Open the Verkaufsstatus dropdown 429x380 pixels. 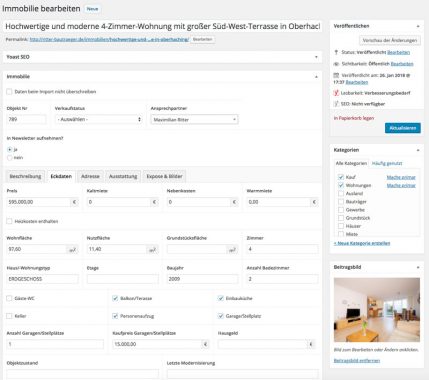99,119
